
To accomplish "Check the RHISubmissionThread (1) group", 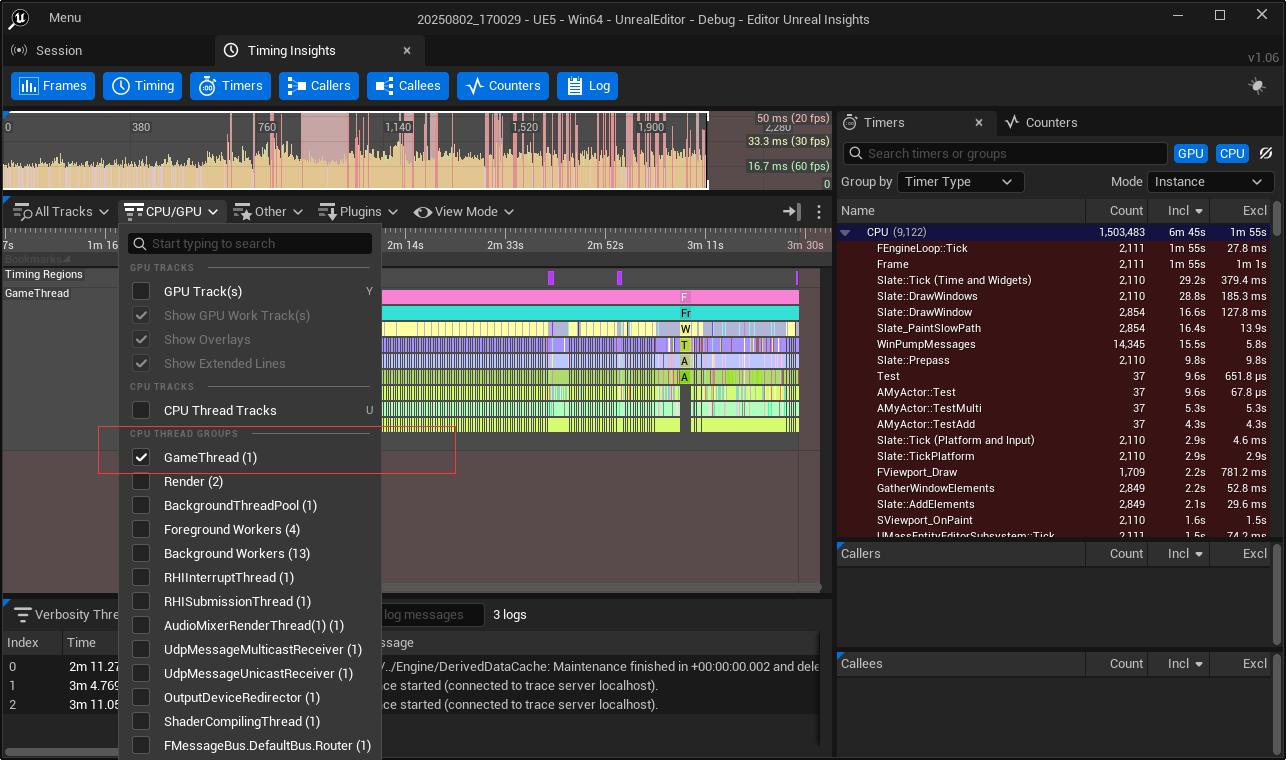I will (141, 602).
